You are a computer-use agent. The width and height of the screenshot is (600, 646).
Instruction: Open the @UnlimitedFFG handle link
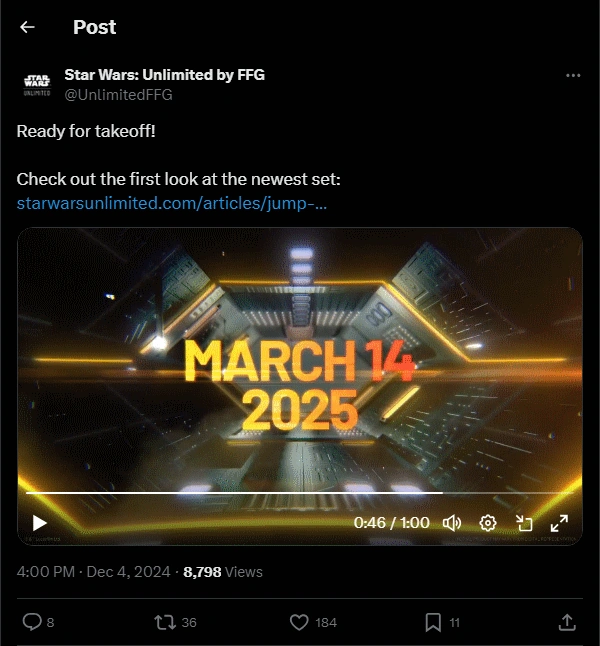point(118,94)
